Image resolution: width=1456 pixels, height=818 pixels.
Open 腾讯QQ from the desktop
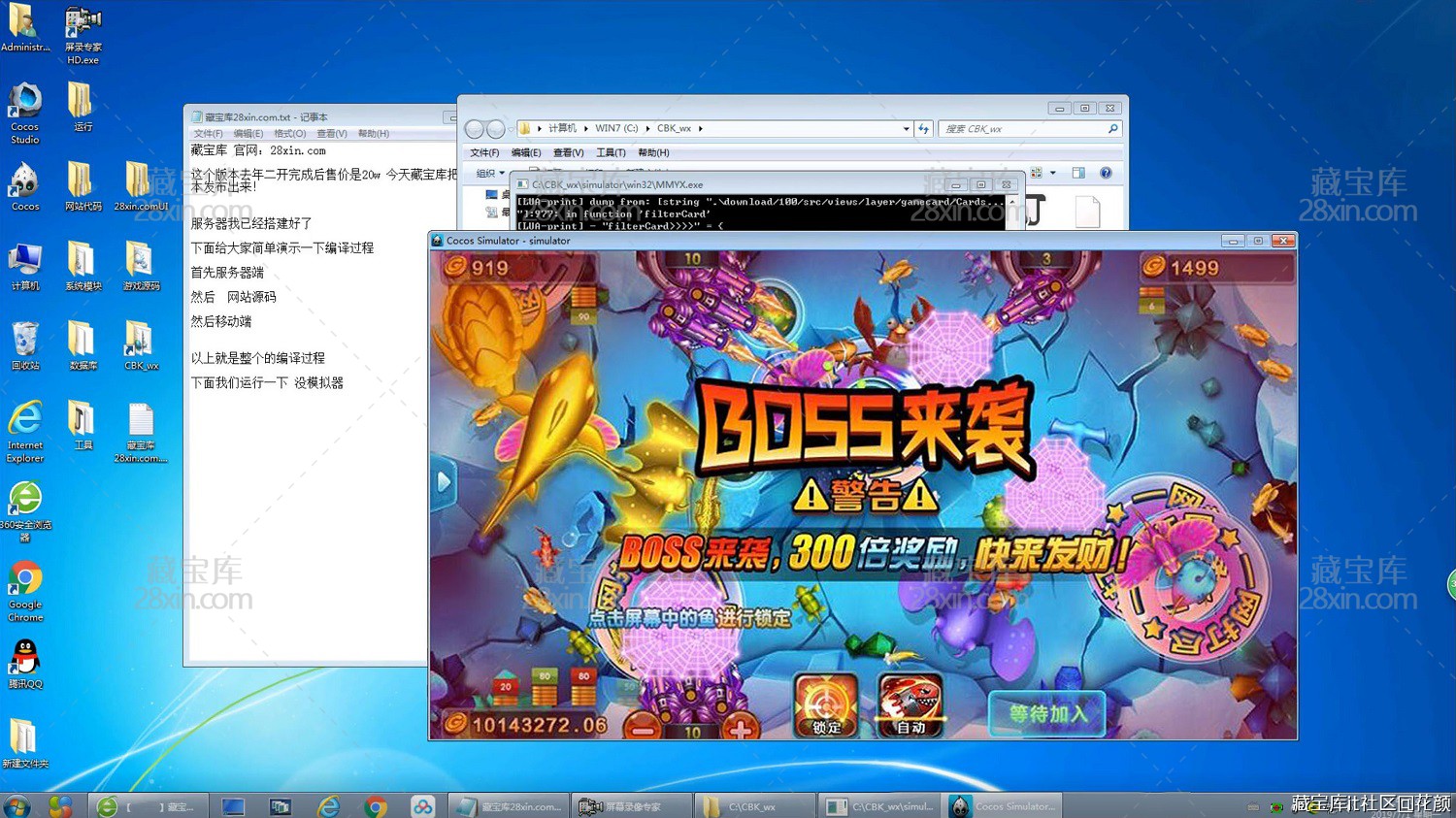[x=24, y=665]
